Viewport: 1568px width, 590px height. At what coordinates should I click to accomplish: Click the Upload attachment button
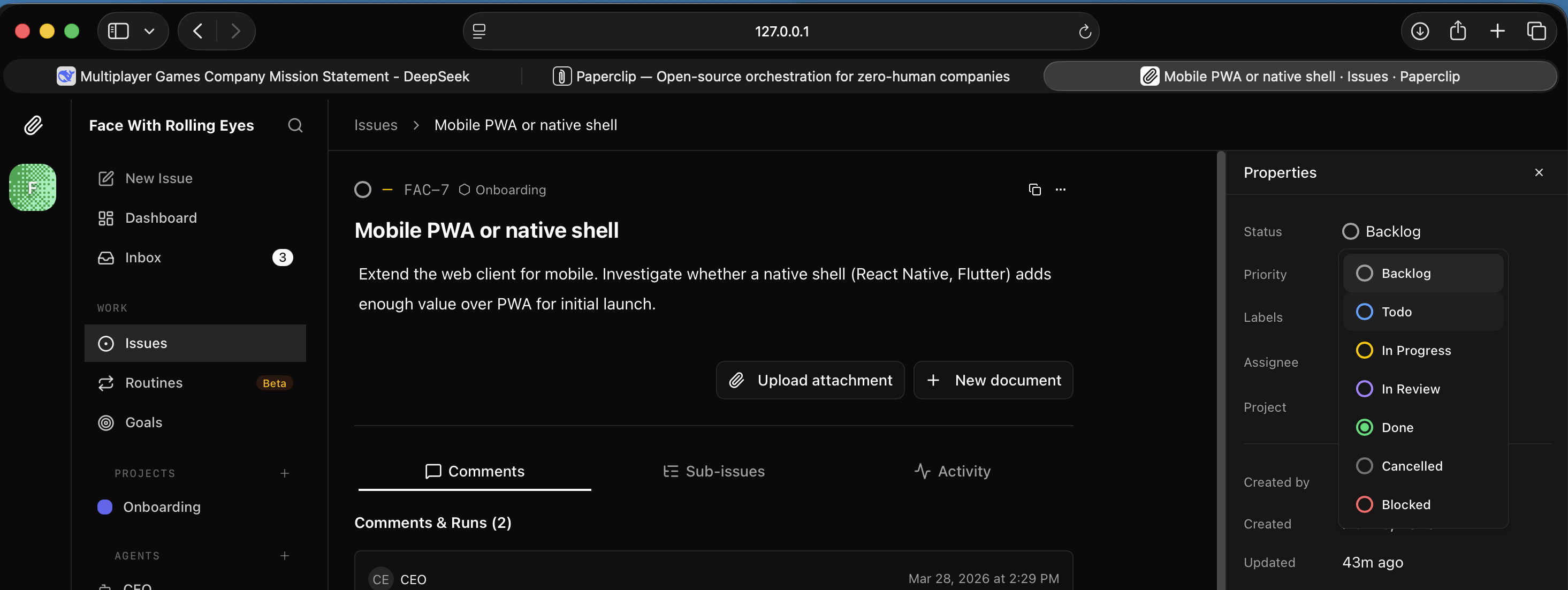tap(810, 380)
